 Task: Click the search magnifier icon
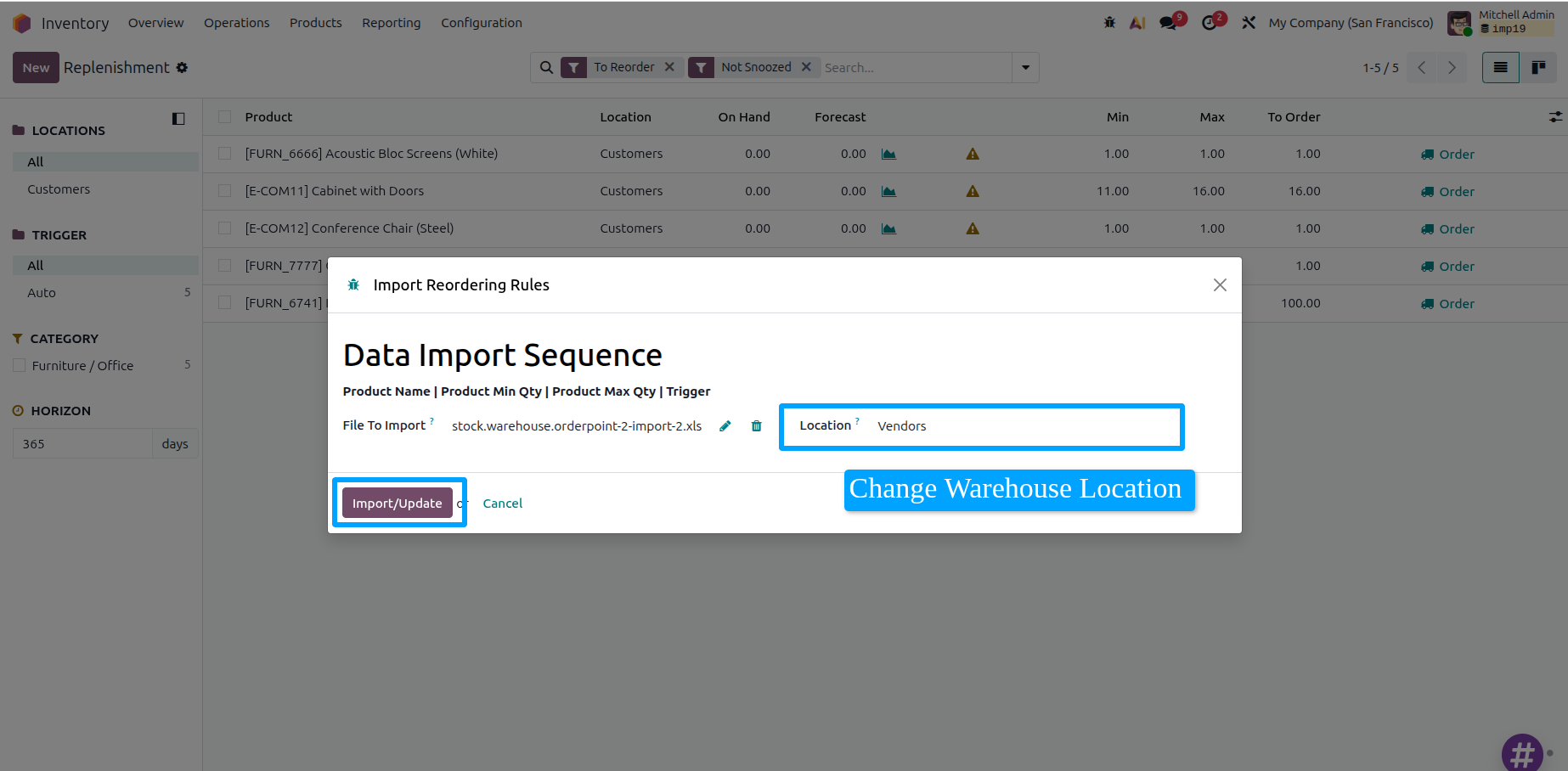click(x=547, y=67)
